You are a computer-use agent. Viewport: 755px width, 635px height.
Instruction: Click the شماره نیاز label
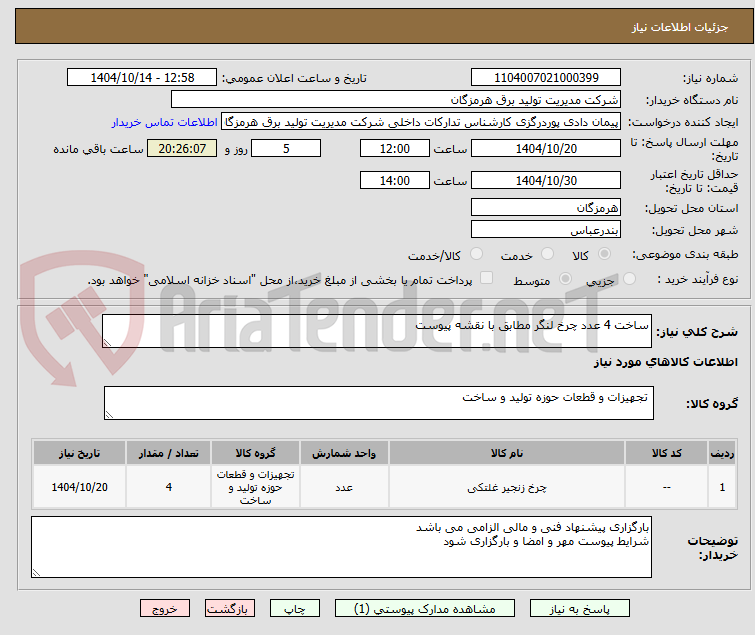[x=710, y=78]
